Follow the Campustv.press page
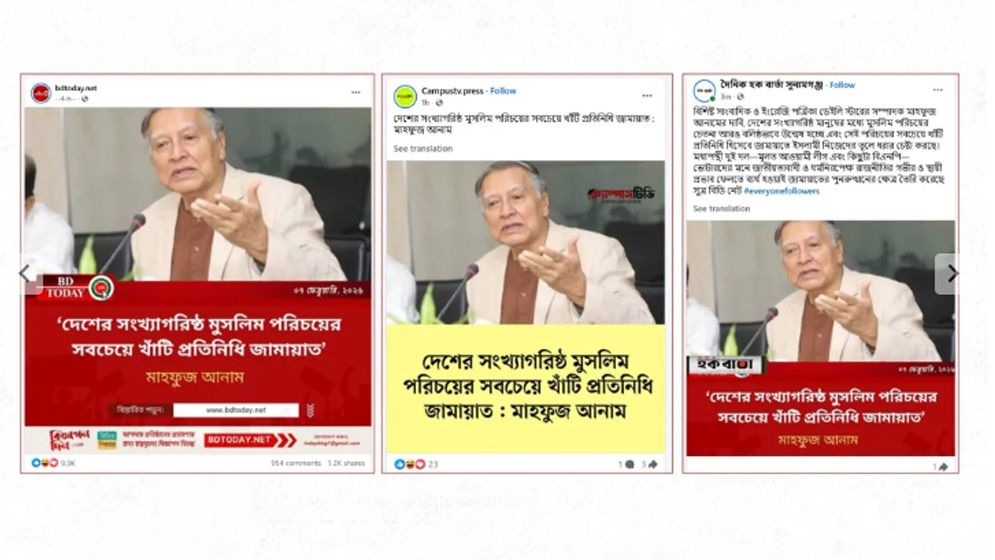The height and width of the screenshot is (560, 995). point(503,91)
